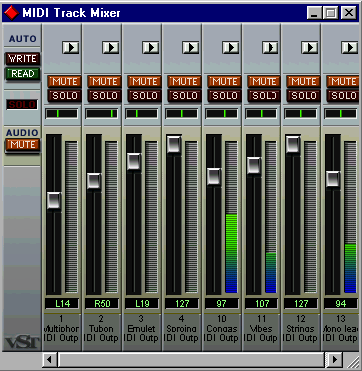Click the L14 value field under track 1
The height and width of the screenshot is (371, 362).
pyautogui.click(x=62, y=303)
